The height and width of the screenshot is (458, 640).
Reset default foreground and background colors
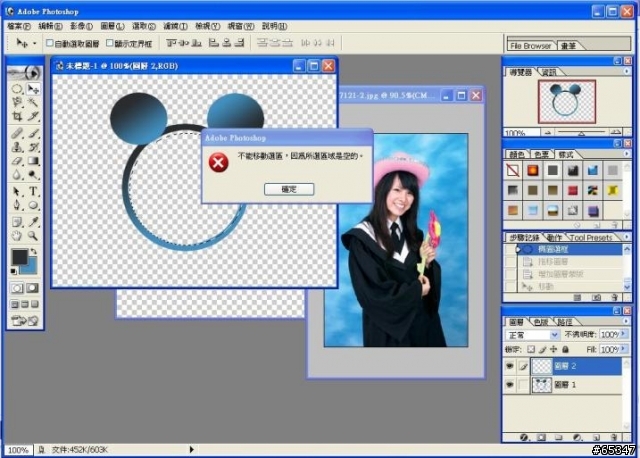click(14, 271)
